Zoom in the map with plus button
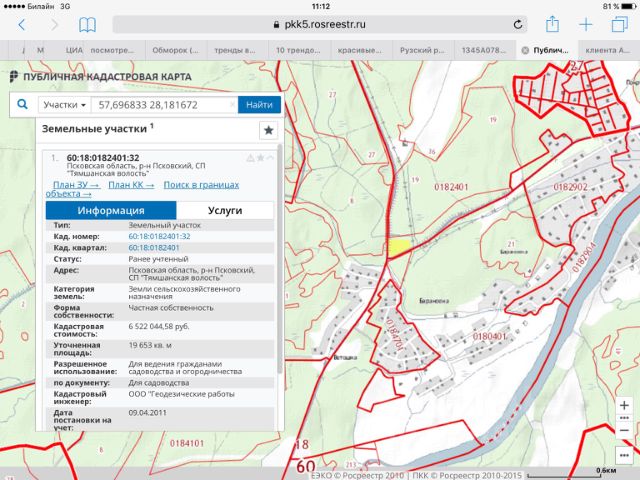This screenshot has height=480, width=640. pos(624,405)
